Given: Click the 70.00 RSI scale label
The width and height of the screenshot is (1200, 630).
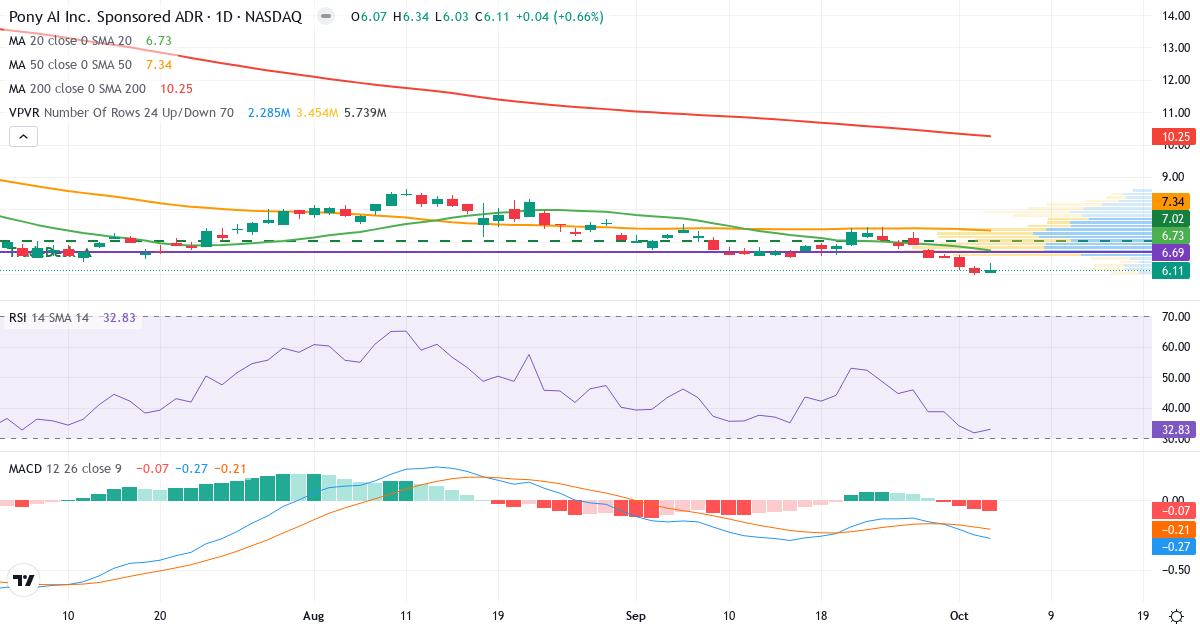Looking at the screenshot, I should click(1174, 316).
